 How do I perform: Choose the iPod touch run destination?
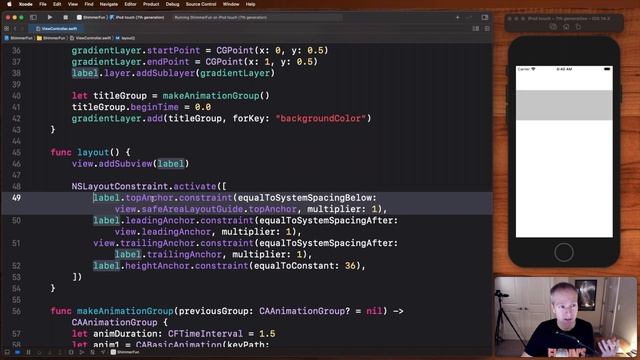point(137,18)
